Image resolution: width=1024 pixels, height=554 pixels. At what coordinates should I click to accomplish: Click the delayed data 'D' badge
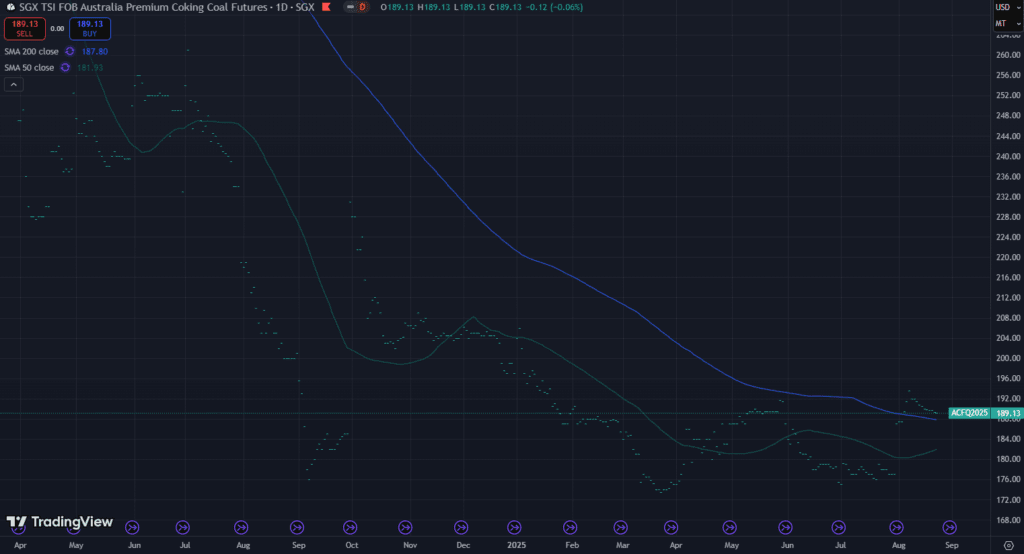361,7
